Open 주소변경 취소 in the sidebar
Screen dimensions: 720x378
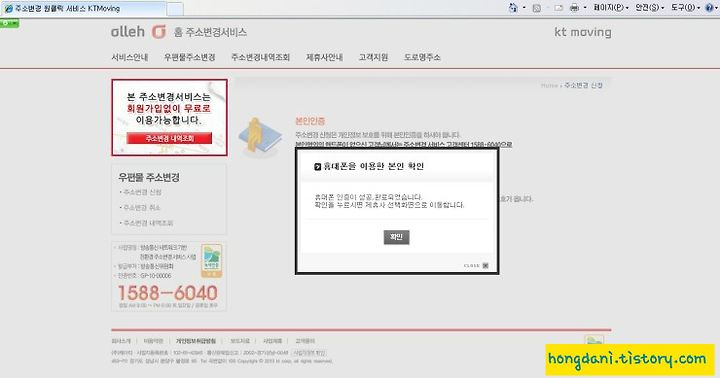[141, 208]
